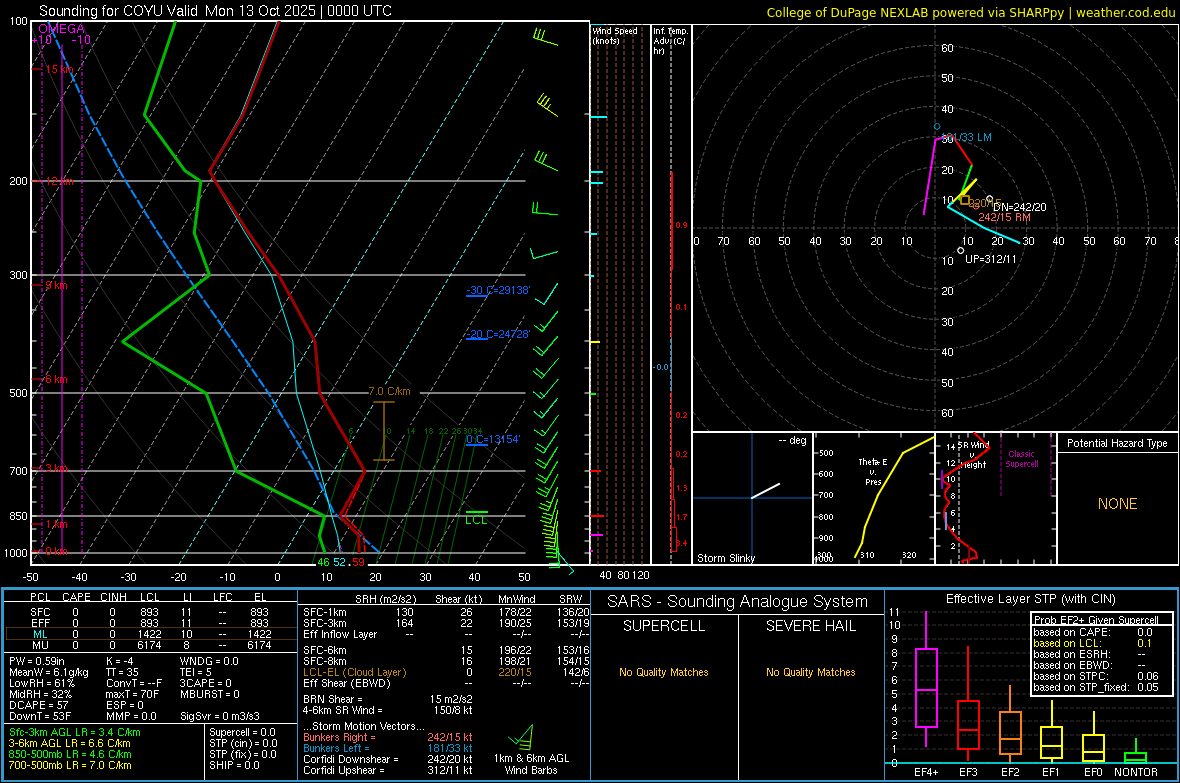This screenshot has height=783, width=1180.
Task: Click the Effective Layer STP title
Action: click(x=1030, y=599)
